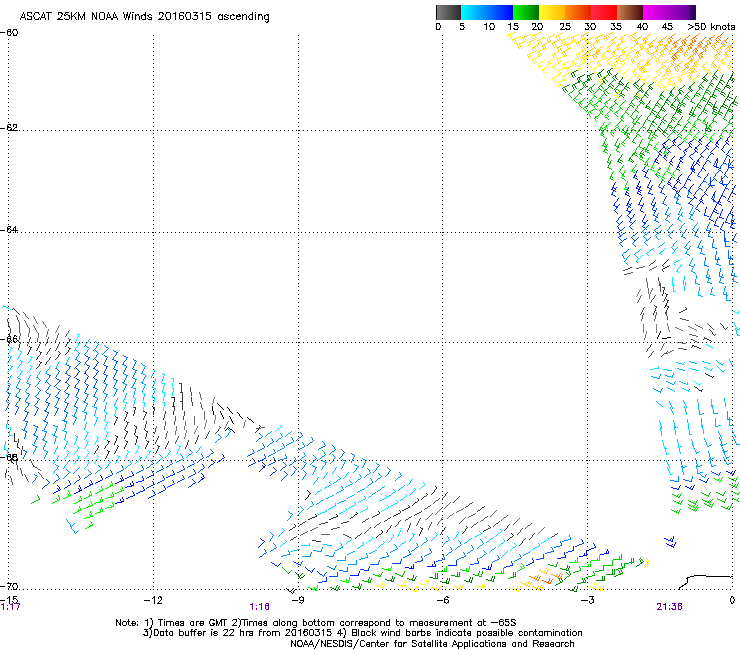Click the purple time stamp 1:16
This screenshot has width=740, height=650.
pyautogui.click(x=259, y=607)
